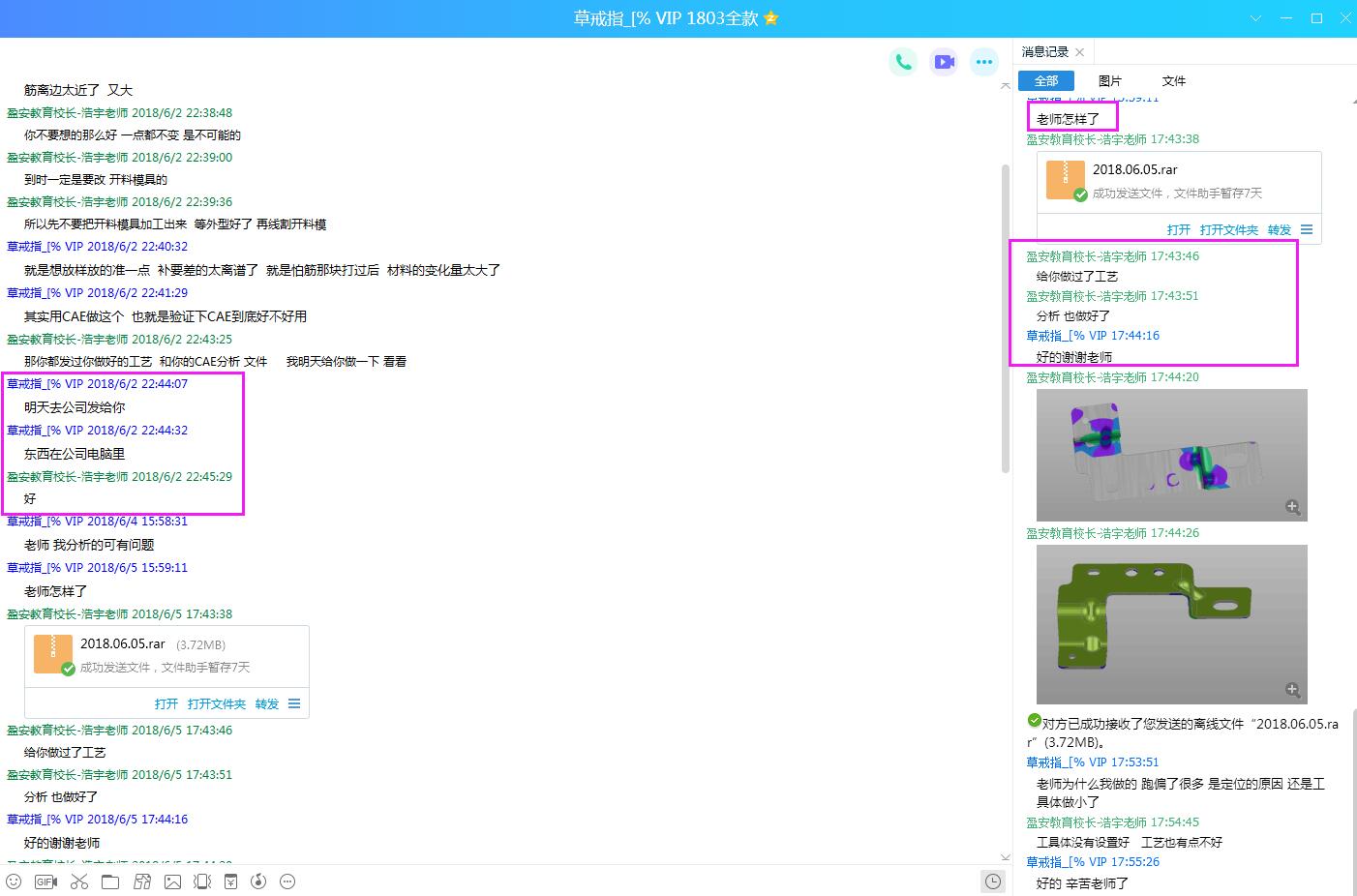Viewport: 1357px width, 896px height.
Task: Click the 打开文件夹 link under the file
Action: tap(216, 703)
